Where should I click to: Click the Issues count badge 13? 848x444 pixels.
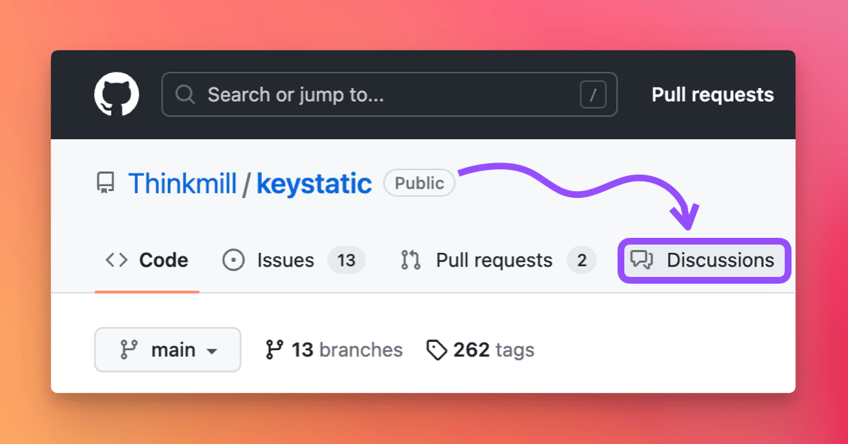pos(346,260)
